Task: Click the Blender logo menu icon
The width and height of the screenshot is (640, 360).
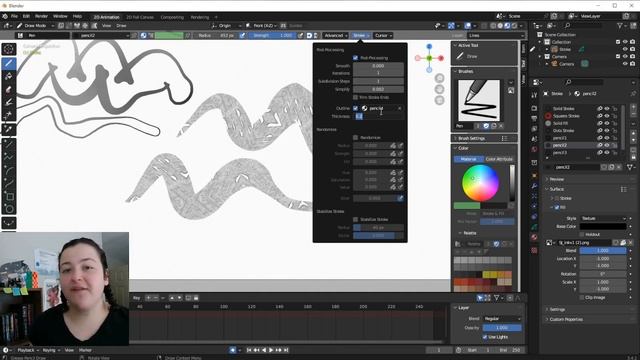Action: 5,16
